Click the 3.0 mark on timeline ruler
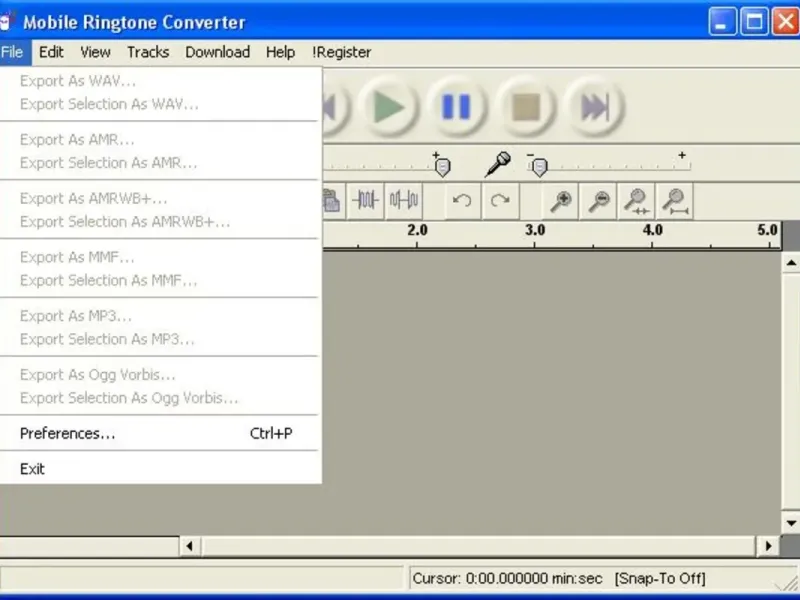The width and height of the screenshot is (800, 600). click(x=535, y=230)
